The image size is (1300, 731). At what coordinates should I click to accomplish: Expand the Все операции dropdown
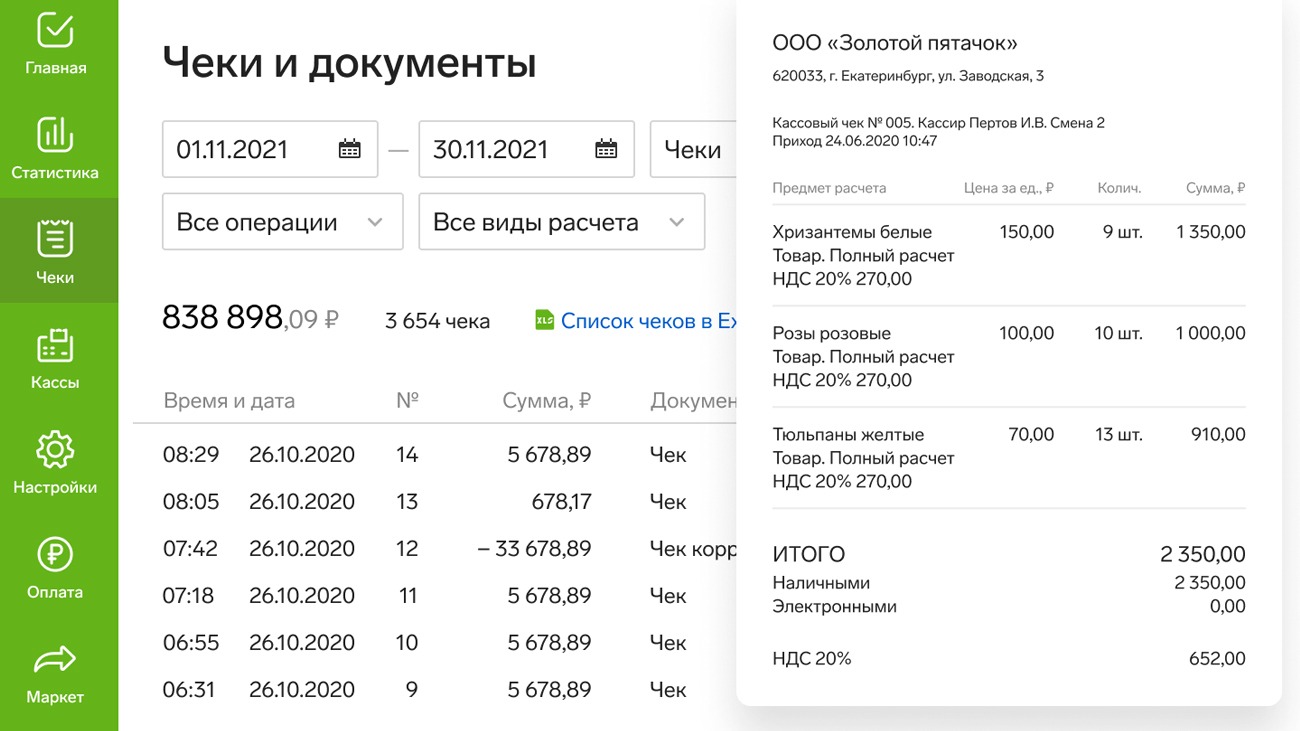(x=282, y=222)
